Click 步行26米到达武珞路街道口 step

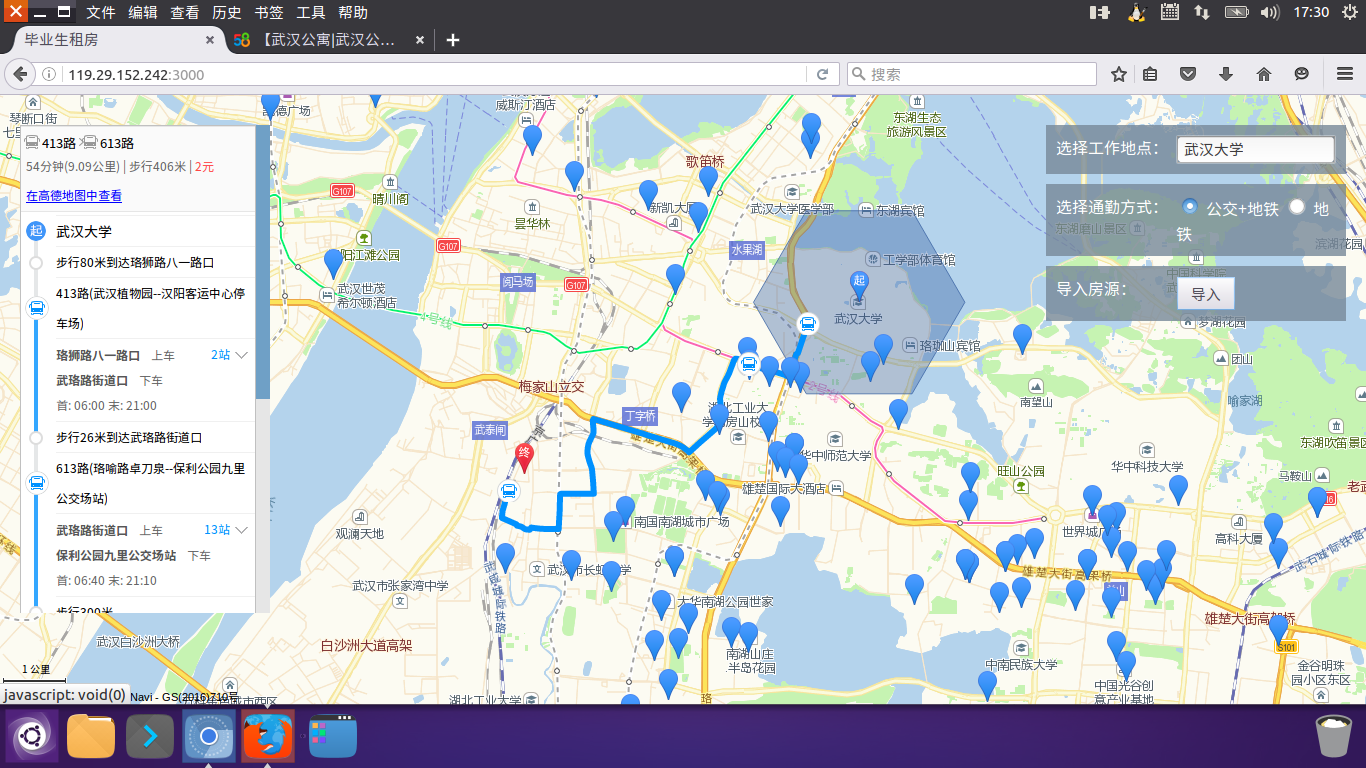[129, 437]
